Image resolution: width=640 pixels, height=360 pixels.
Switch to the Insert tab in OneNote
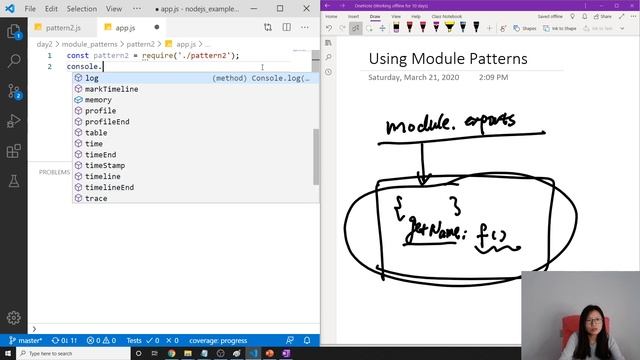tap(353, 16)
